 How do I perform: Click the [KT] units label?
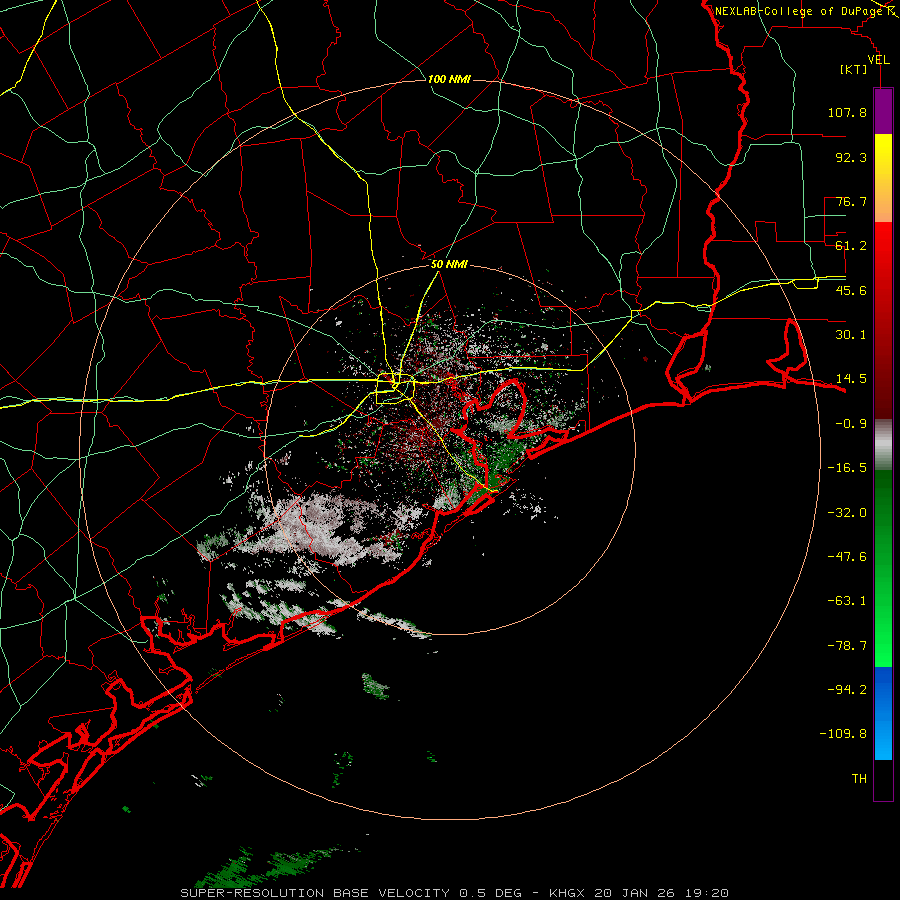(854, 69)
